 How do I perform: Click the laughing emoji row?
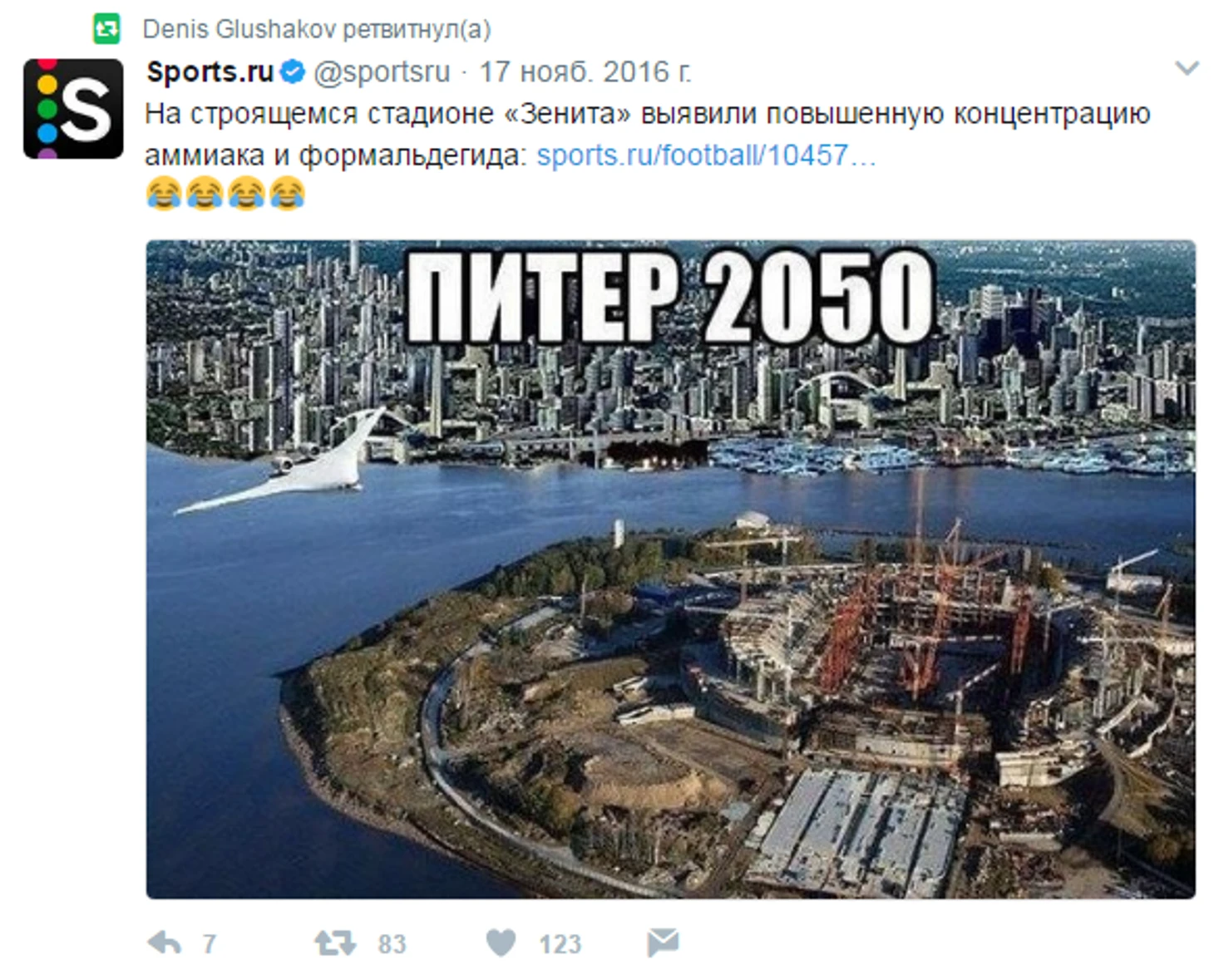click(225, 194)
